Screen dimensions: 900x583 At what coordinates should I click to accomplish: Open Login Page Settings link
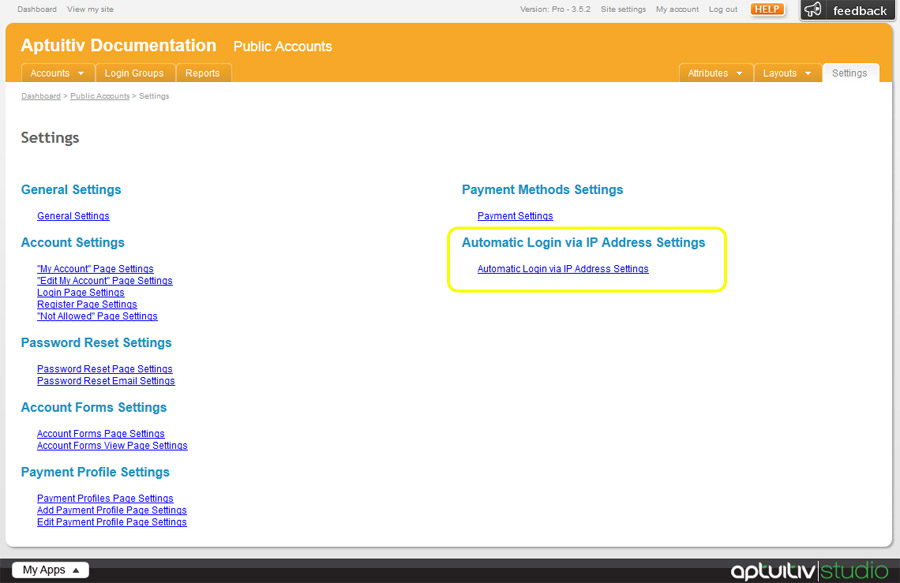click(80, 293)
